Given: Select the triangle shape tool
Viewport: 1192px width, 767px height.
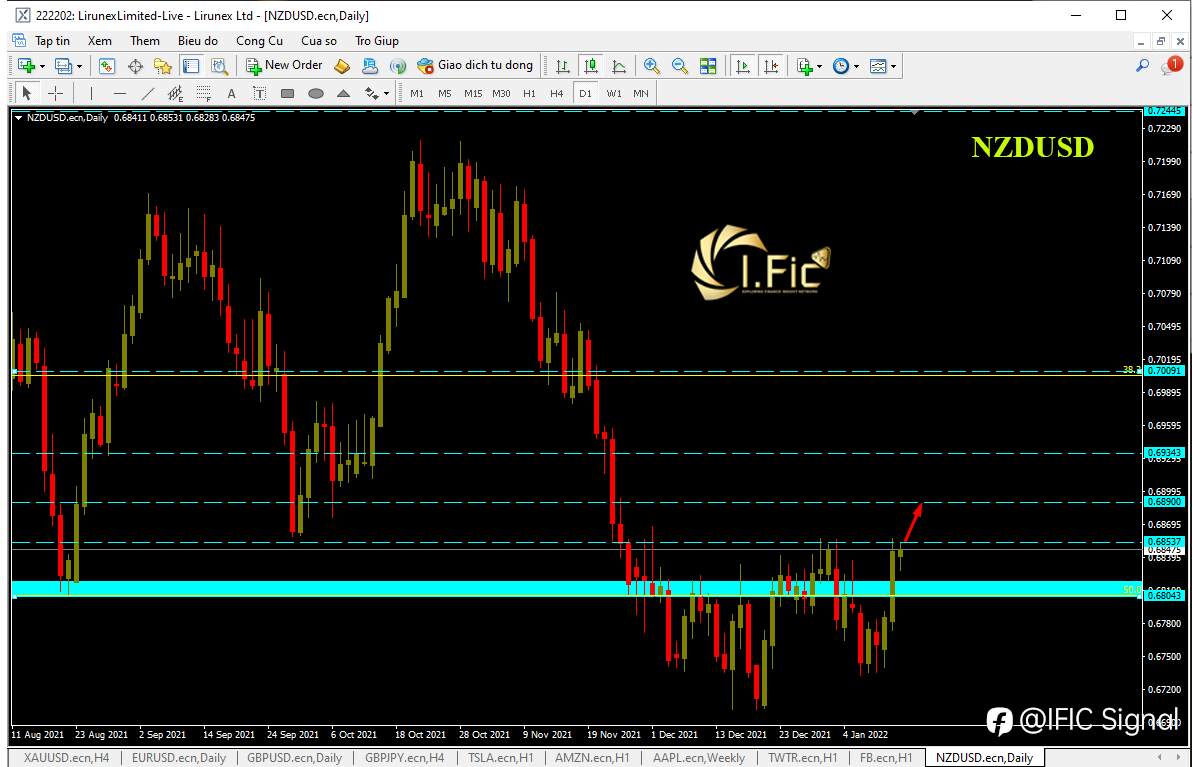Looking at the screenshot, I should (x=344, y=93).
